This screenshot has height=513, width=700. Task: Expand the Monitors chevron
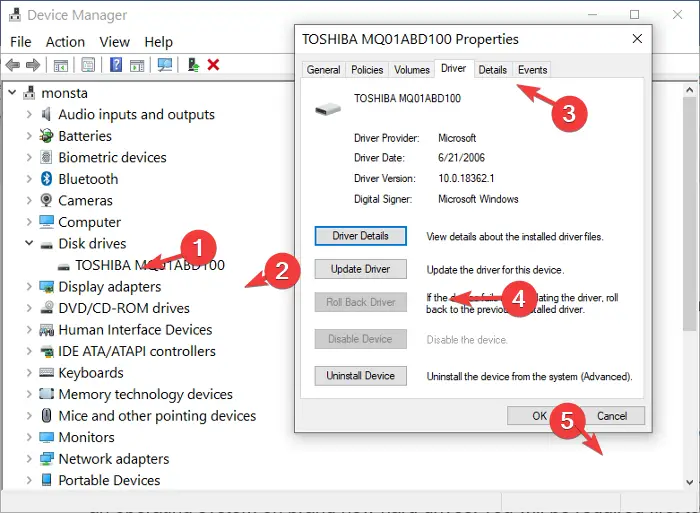point(29,437)
